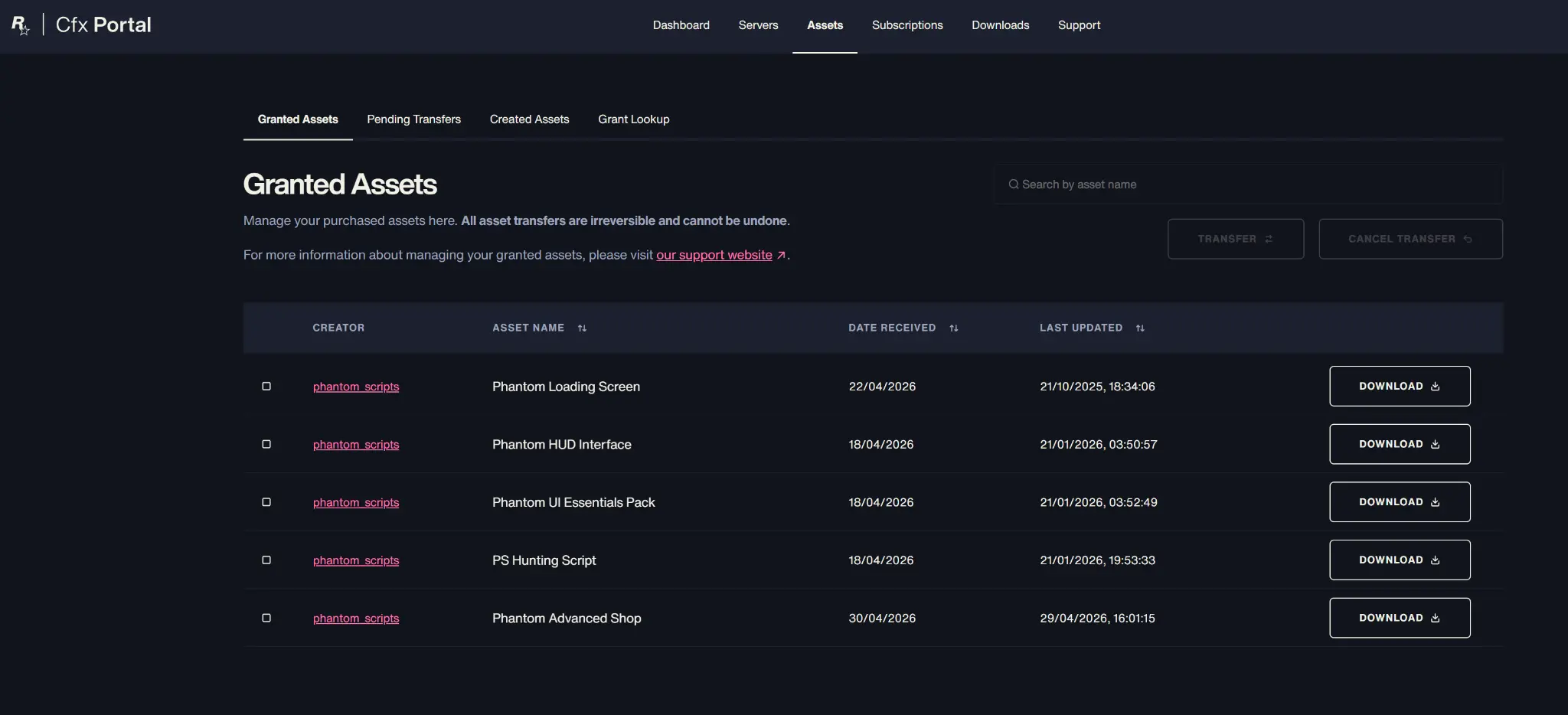Select checkbox for Phantom HUD Interface
Image resolution: width=1568 pixels, height=715 pixels.
266,445
